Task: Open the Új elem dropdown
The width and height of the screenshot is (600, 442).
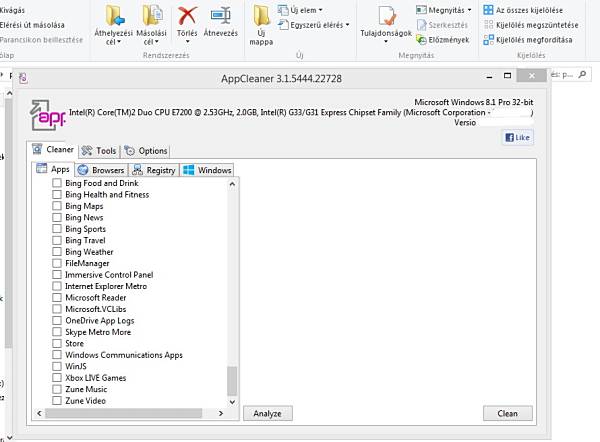Action: click(300, 10)
